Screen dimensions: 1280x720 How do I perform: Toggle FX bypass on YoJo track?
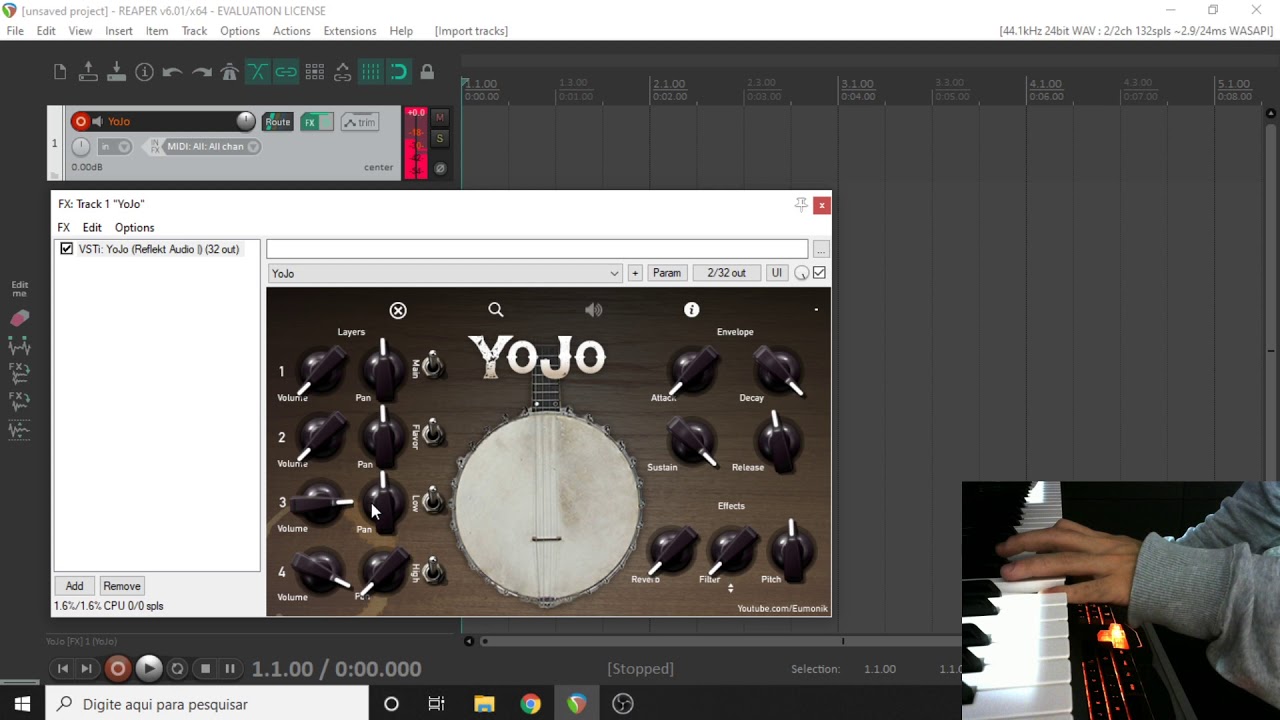click(x=326, y=122)
